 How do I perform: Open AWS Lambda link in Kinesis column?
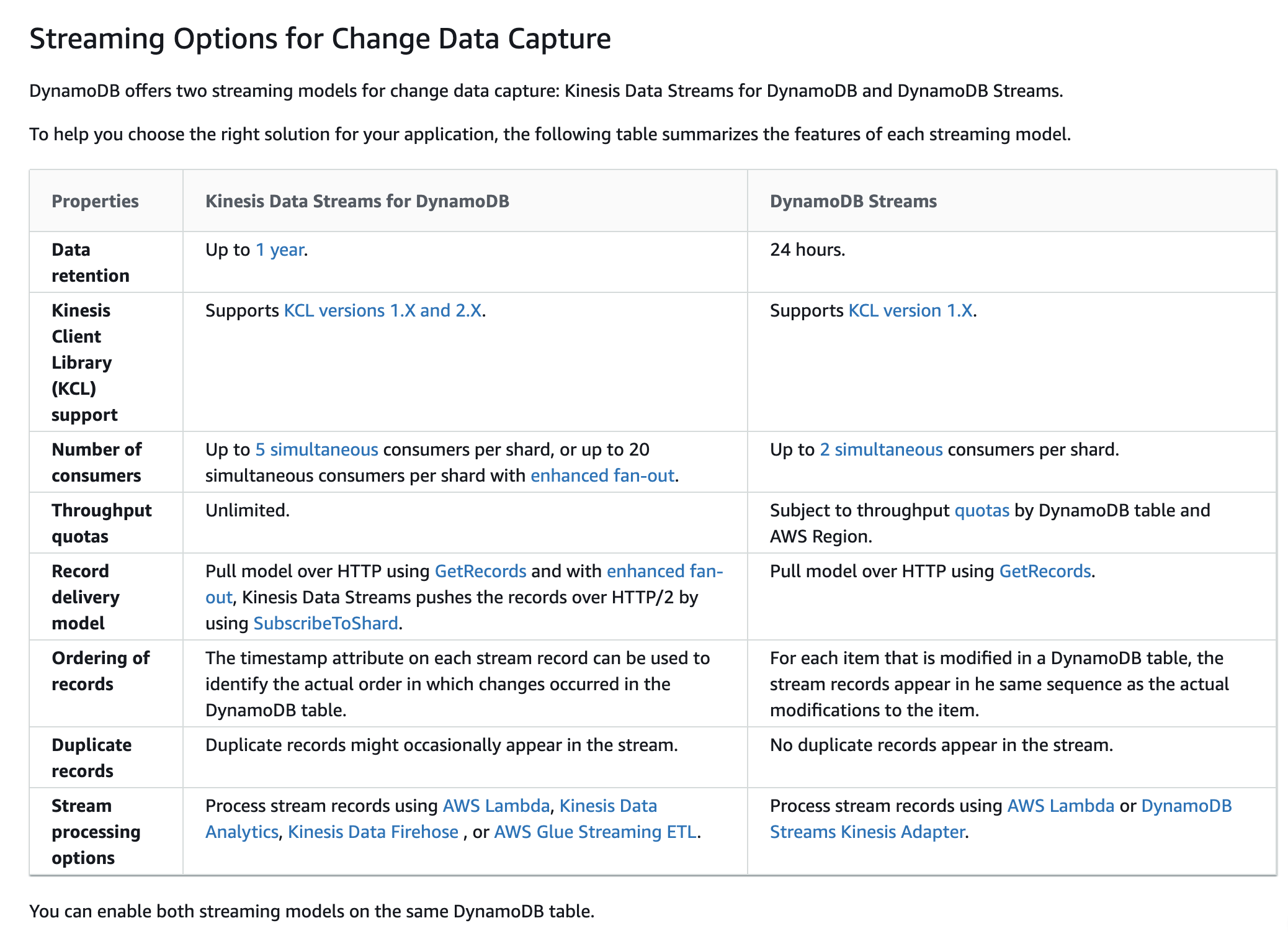tap(496, 806)
